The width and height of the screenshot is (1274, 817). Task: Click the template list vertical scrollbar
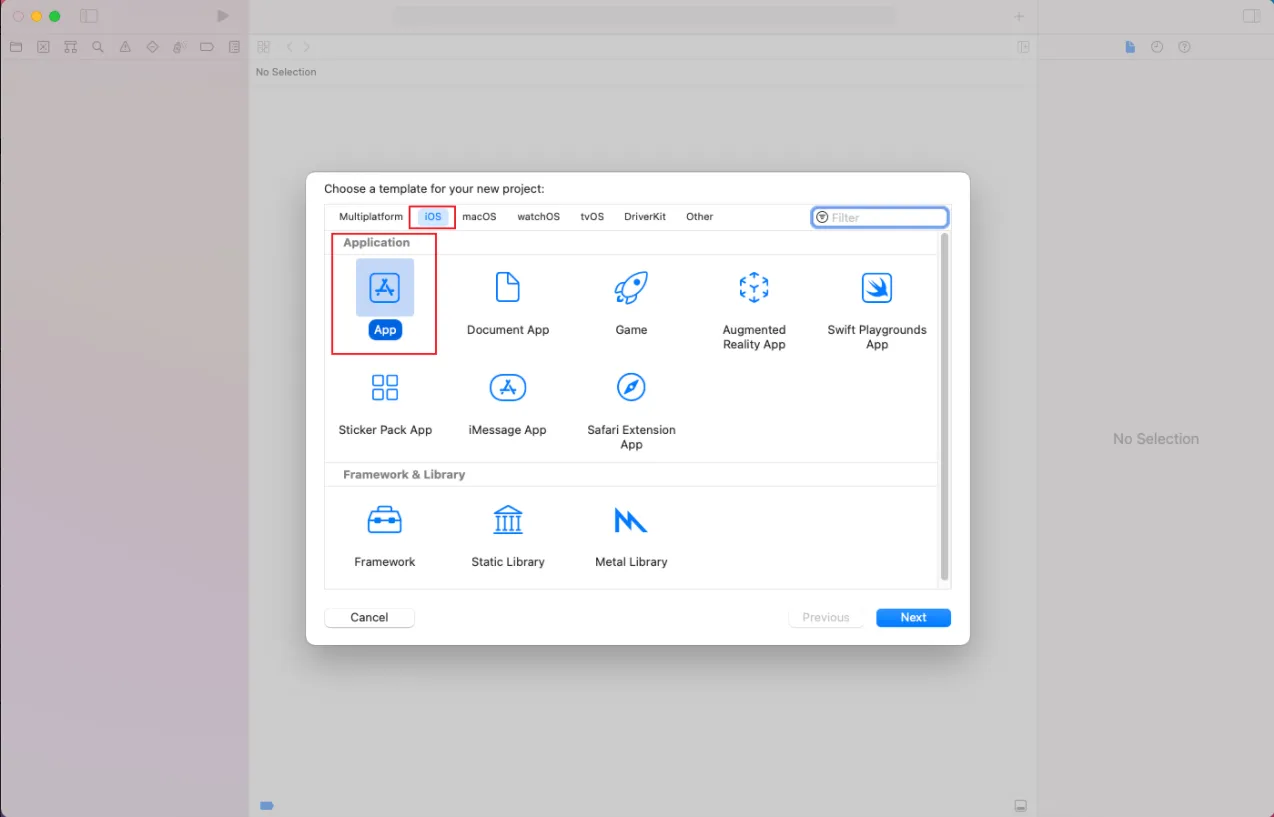pyautogui.click(x=944, y=406)
